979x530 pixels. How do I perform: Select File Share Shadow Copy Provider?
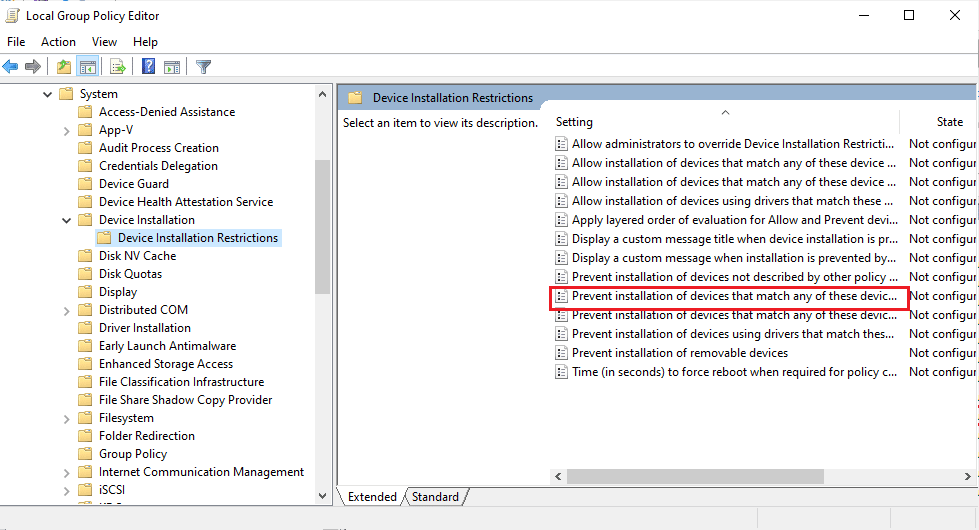[x=185, y=400]
